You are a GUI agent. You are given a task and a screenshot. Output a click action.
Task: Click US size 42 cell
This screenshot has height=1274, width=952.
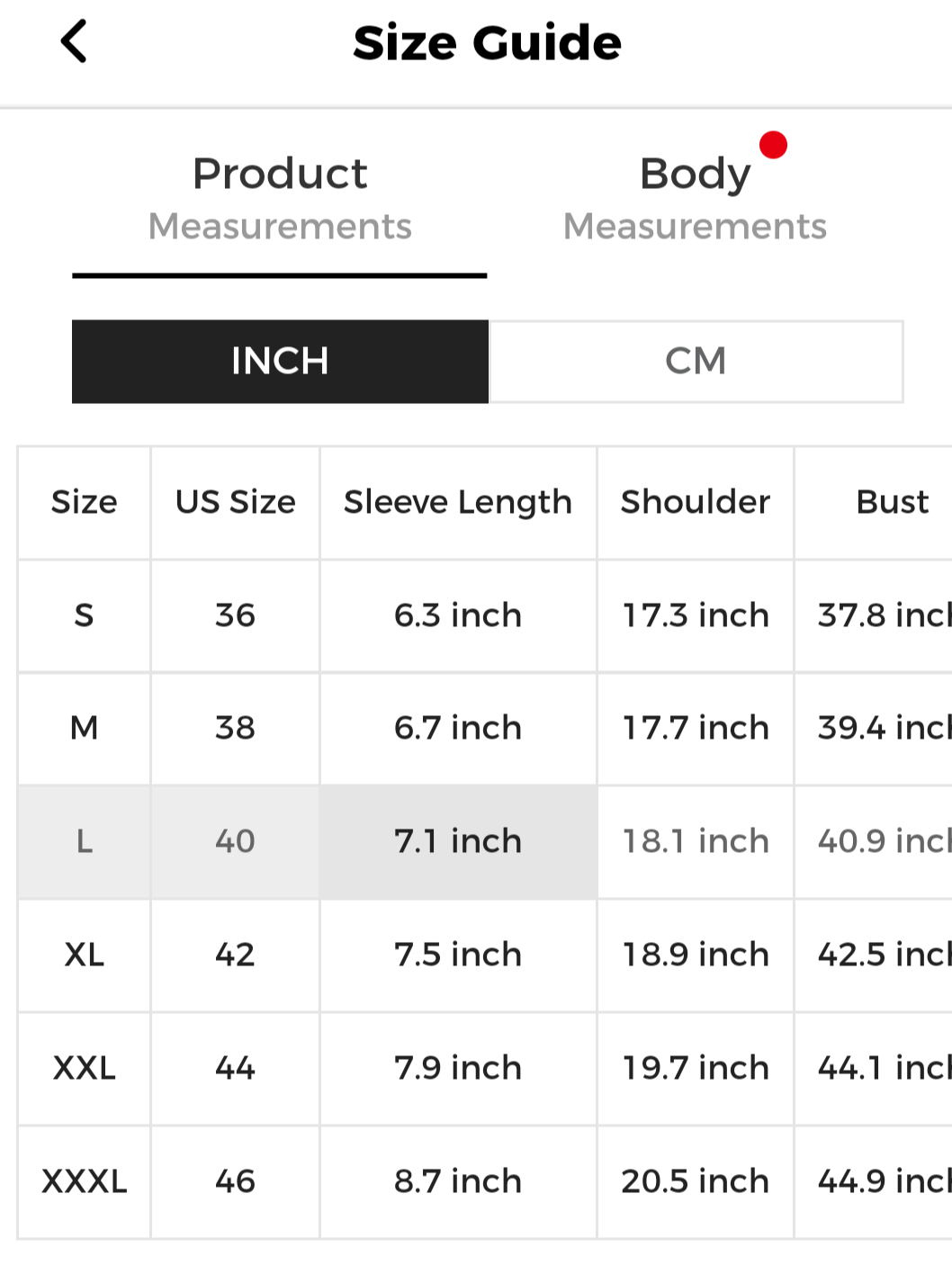pyautogui.click(x=235, y=955)
